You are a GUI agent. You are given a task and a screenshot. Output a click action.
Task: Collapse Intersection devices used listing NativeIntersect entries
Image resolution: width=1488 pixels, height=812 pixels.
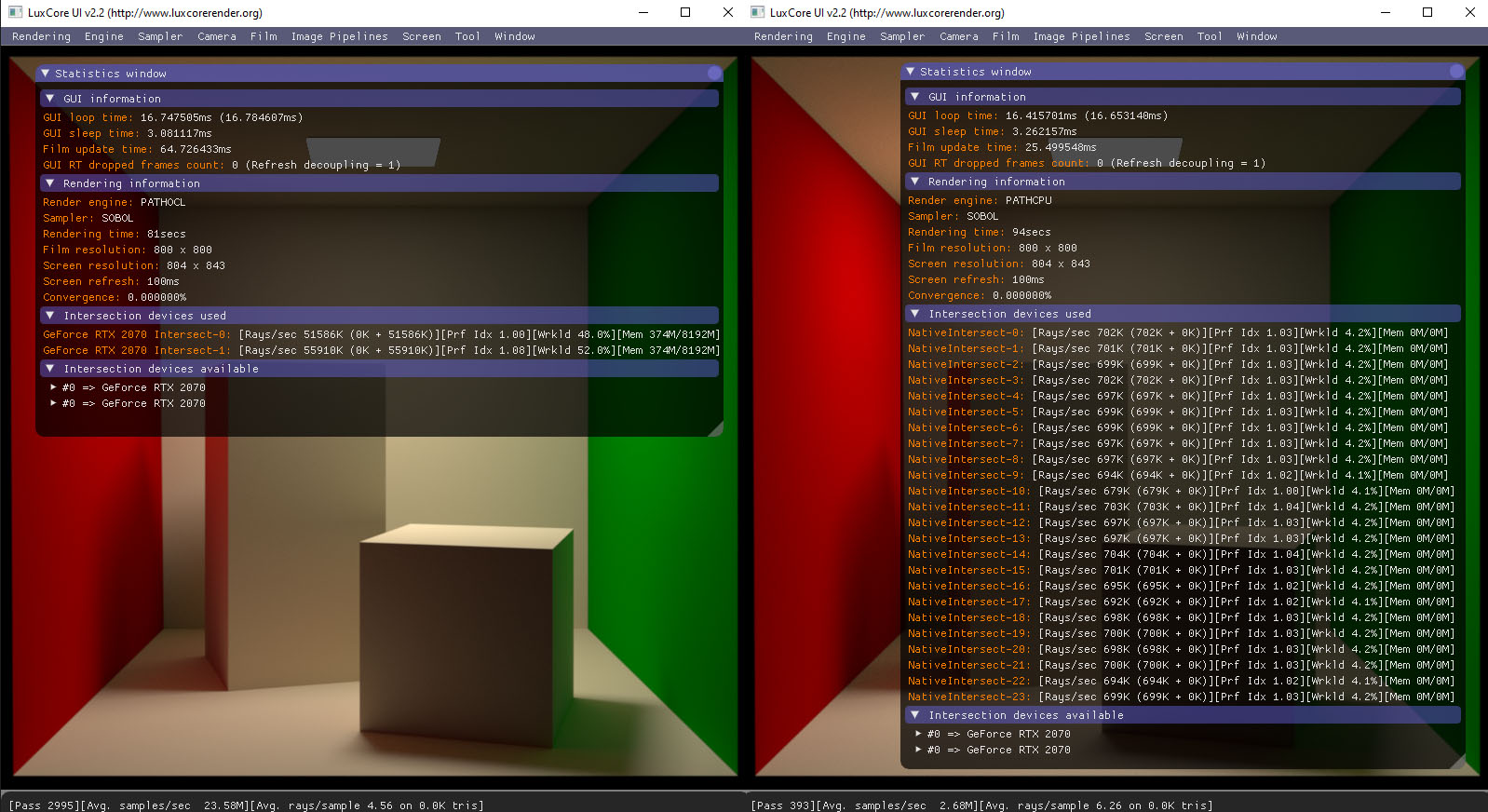[915, 314]
